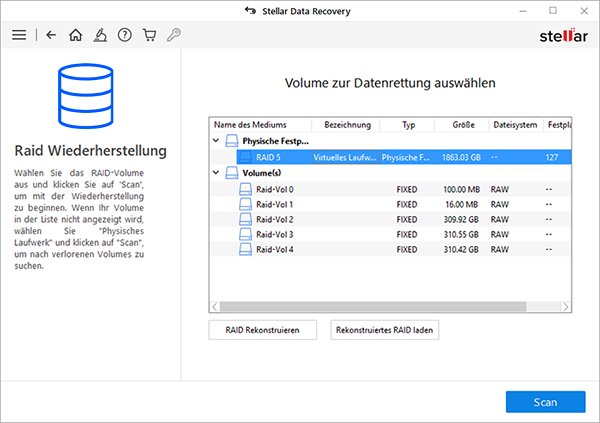Go back with the arrow icon
The image size is (600, 423).
pyautogui.click(x=51, y=35)
